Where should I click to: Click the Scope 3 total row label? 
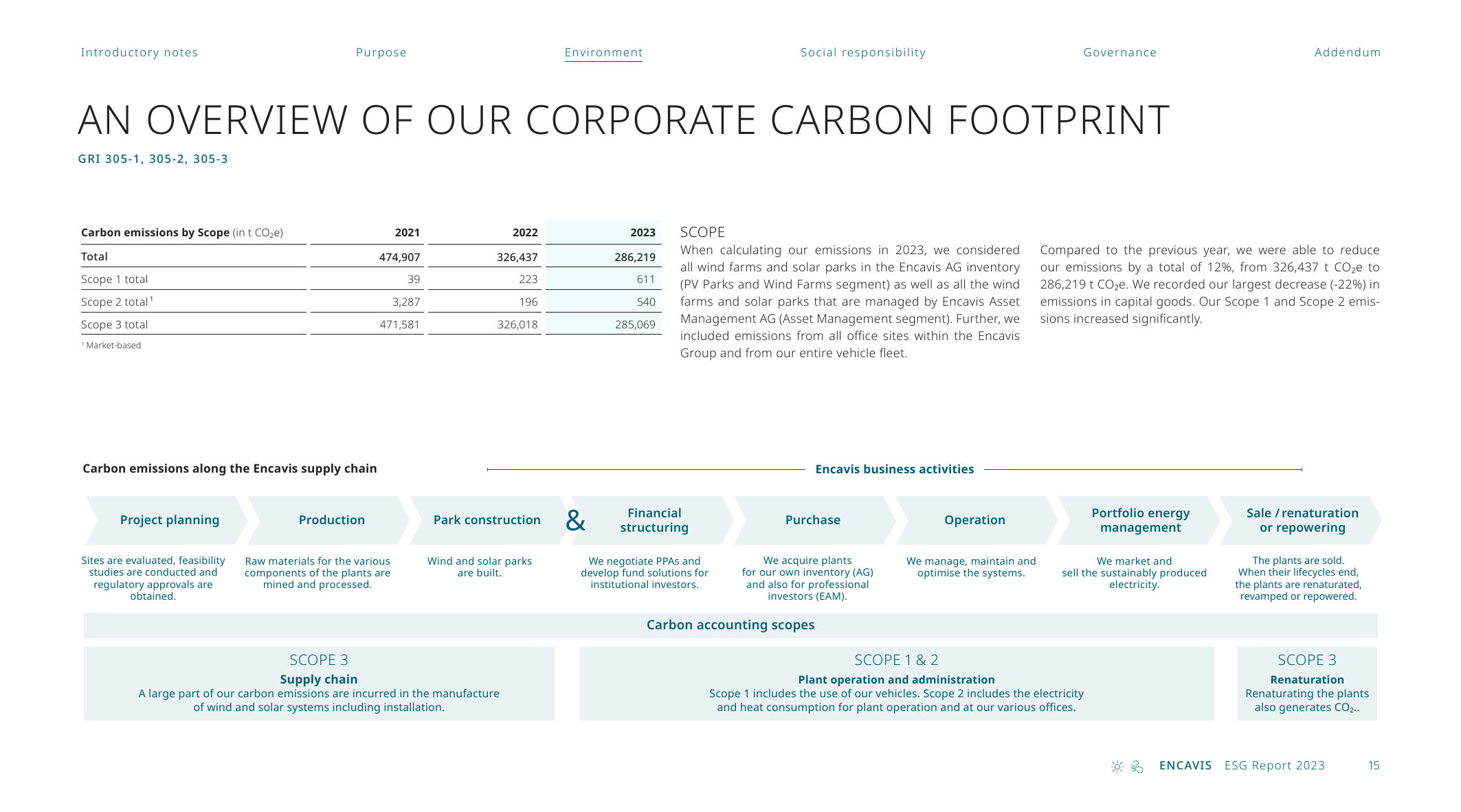(x=114, y=324)
